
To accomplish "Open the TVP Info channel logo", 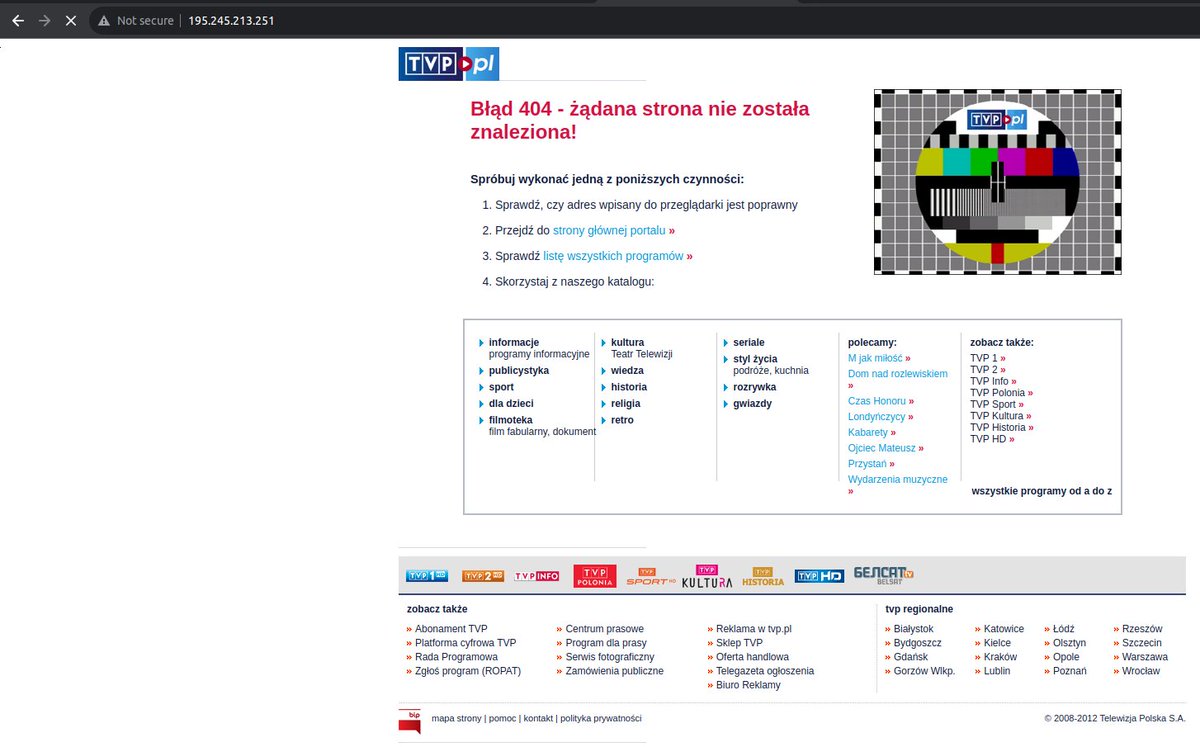I will pos(537,576).
